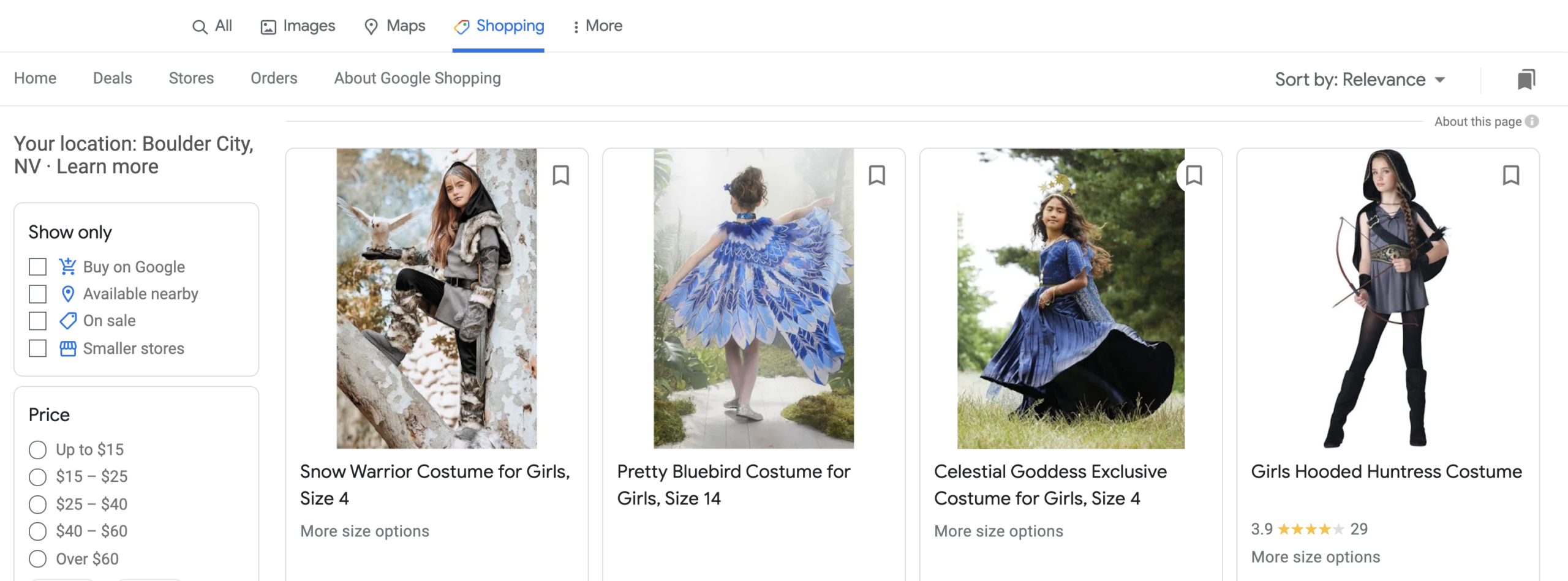Click the About this page info icon

pyautogui.click(x=1532, y=121)
